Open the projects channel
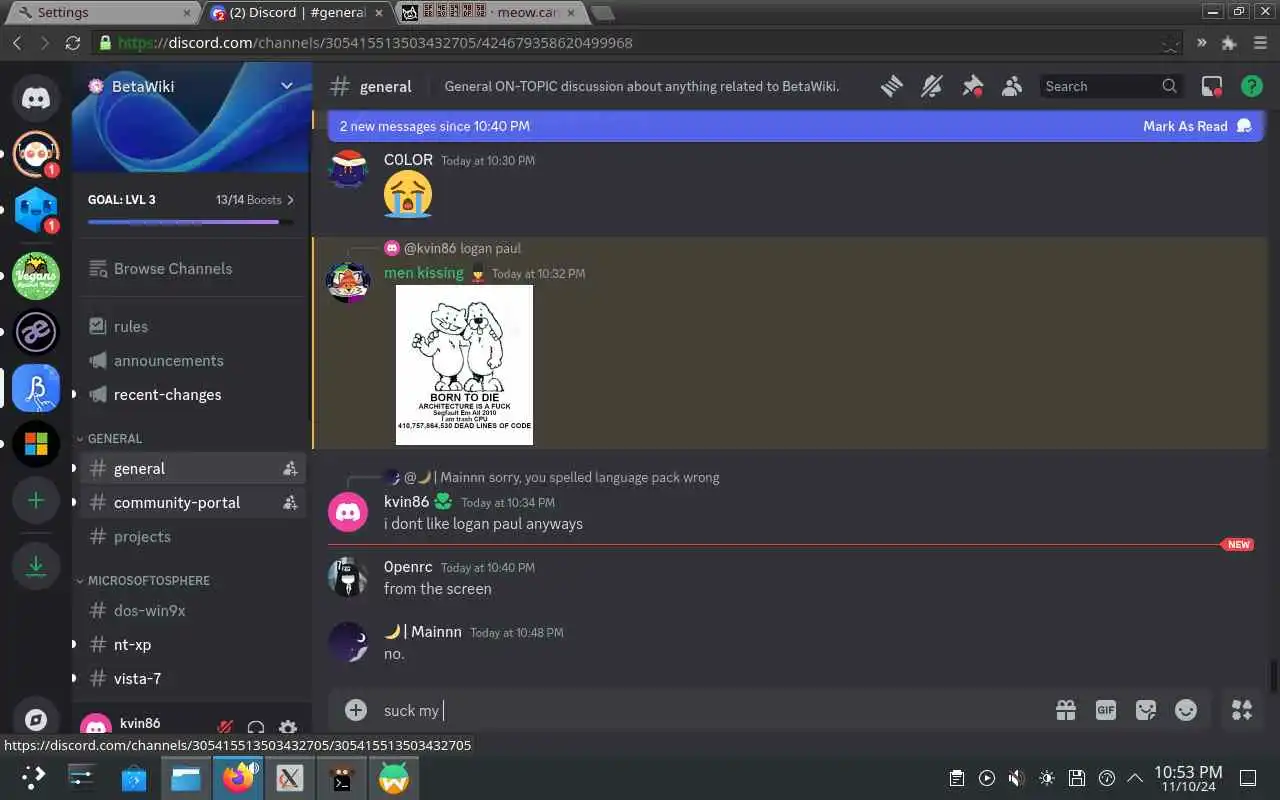The width and height of the screenshot is (1280, 800). point(192,536)
